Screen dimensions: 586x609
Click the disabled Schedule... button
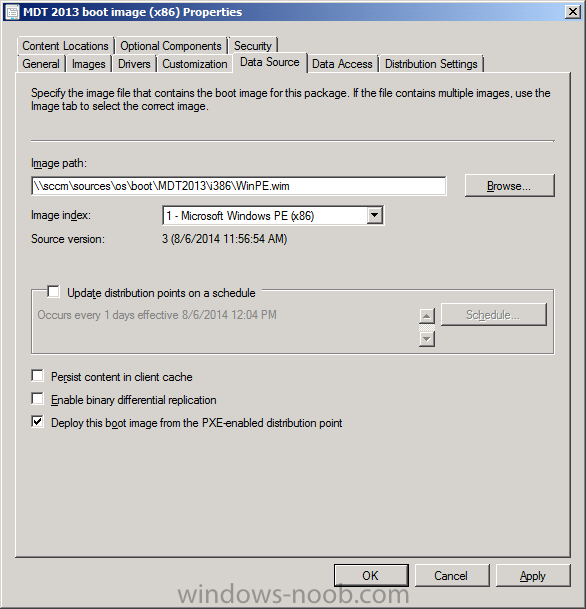[494, 314]
